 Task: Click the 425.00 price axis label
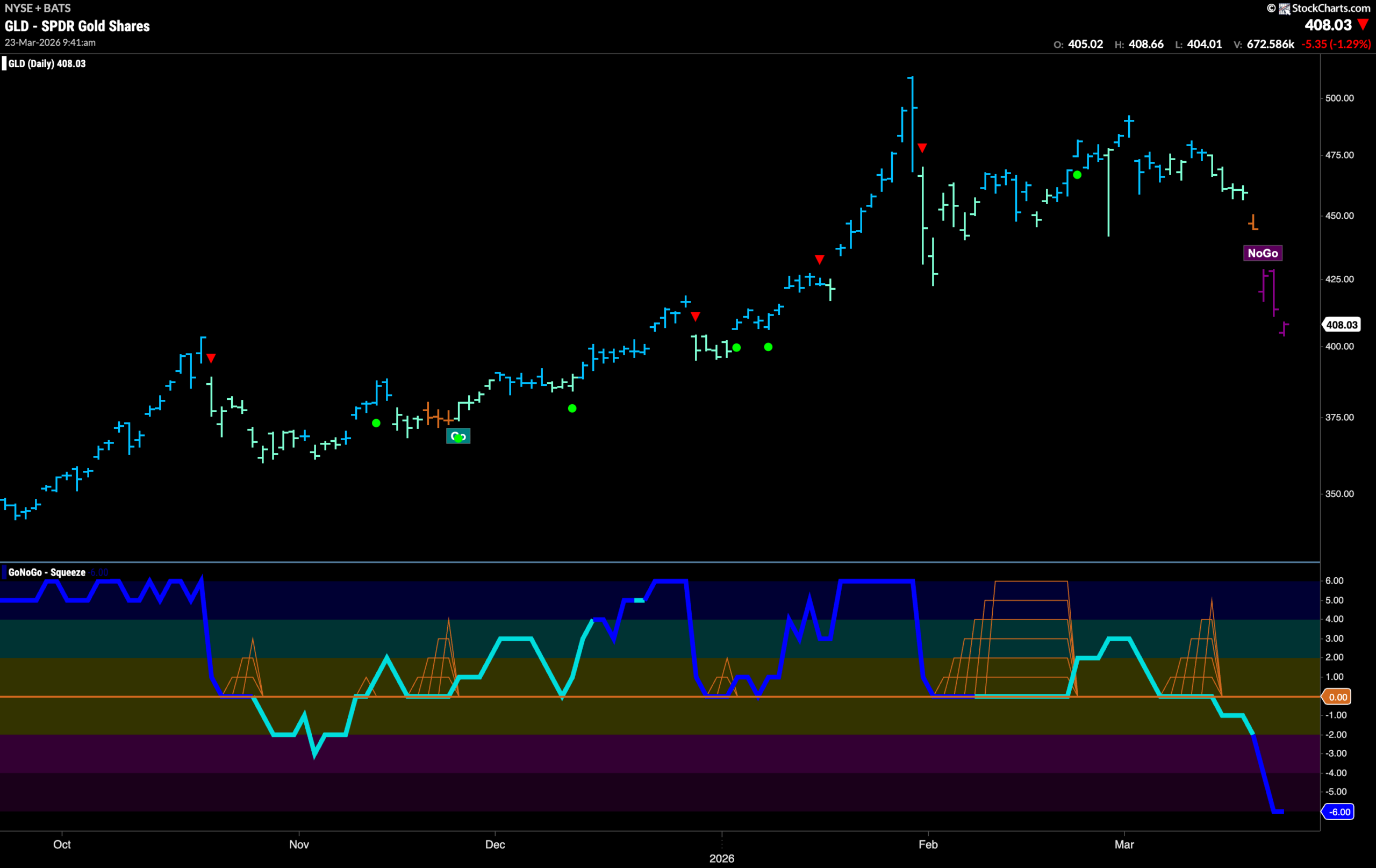(1339, 279)
